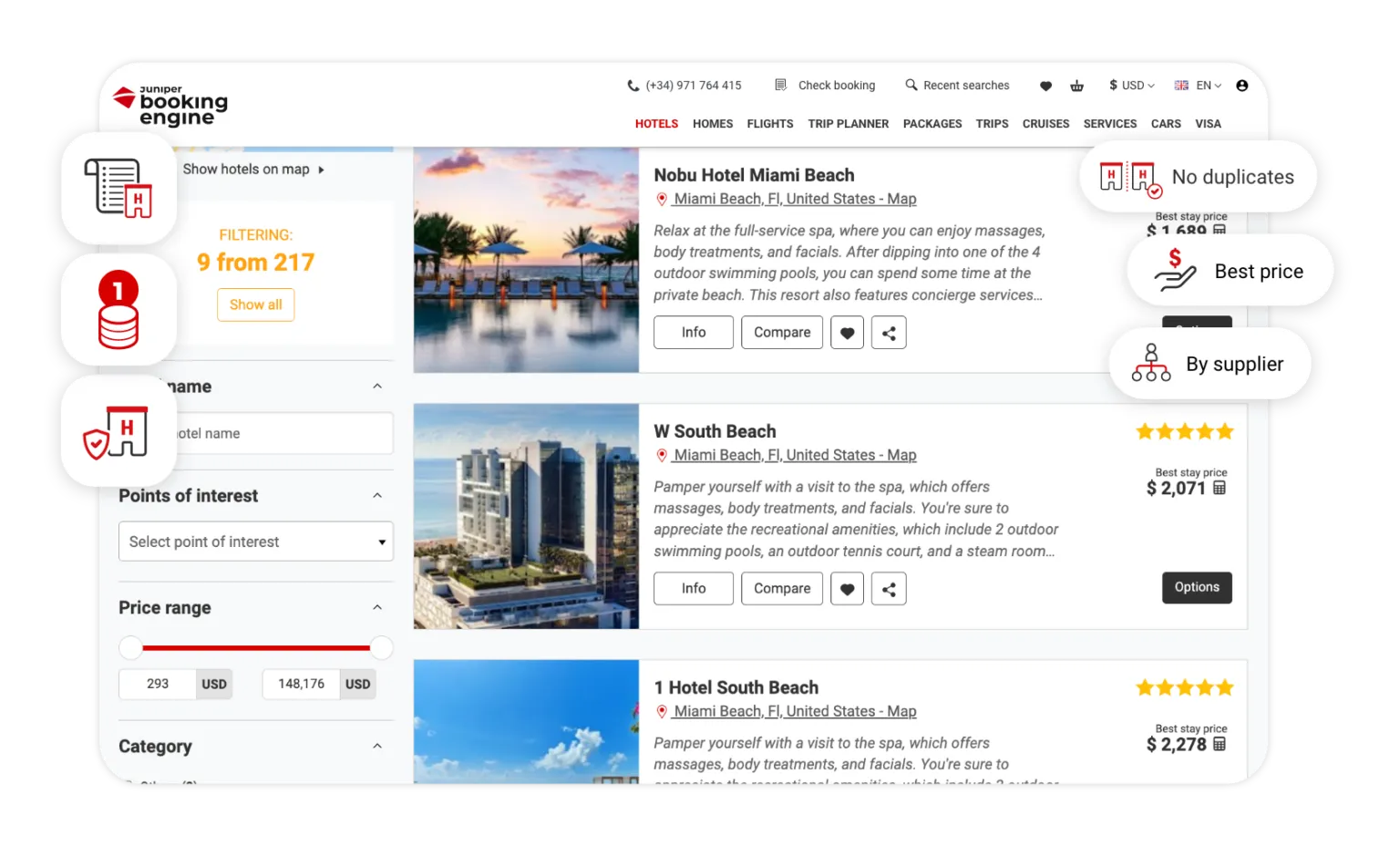The width and height of the screenshot is (1400, 846).
Task: Click the W South Beach title
Action: pos(715,432)
